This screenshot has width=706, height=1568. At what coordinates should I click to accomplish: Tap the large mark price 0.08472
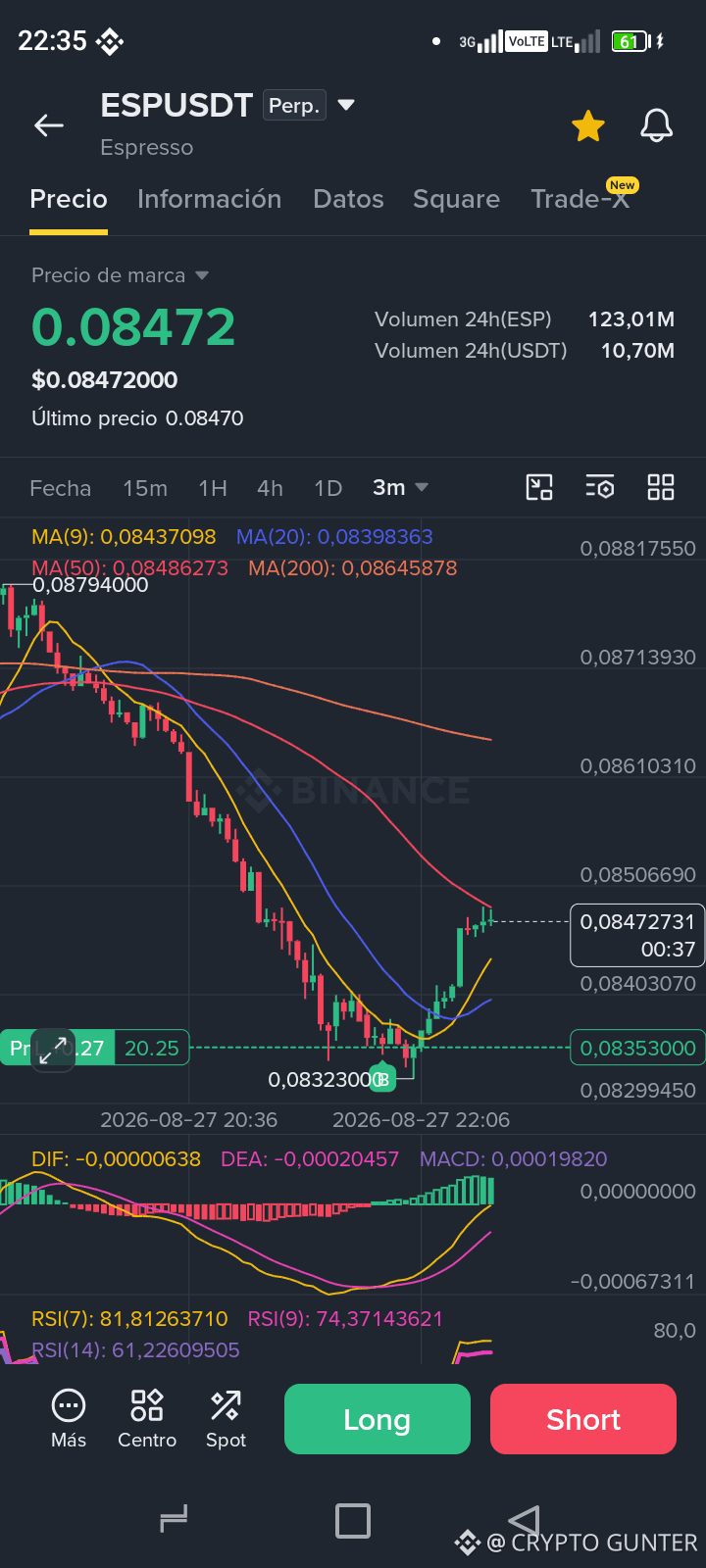133,327
